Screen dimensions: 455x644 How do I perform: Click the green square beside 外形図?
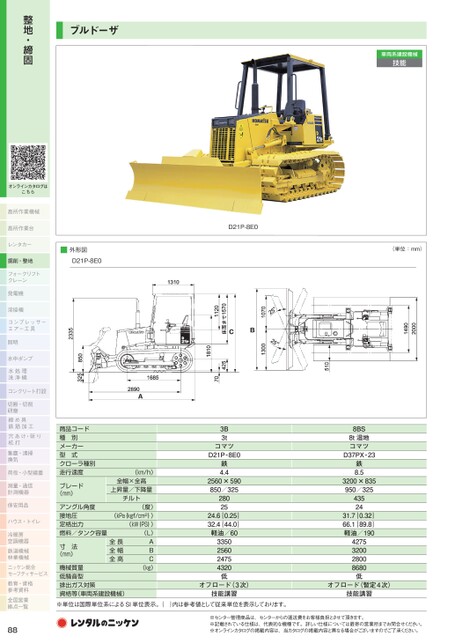pos(64,250)
